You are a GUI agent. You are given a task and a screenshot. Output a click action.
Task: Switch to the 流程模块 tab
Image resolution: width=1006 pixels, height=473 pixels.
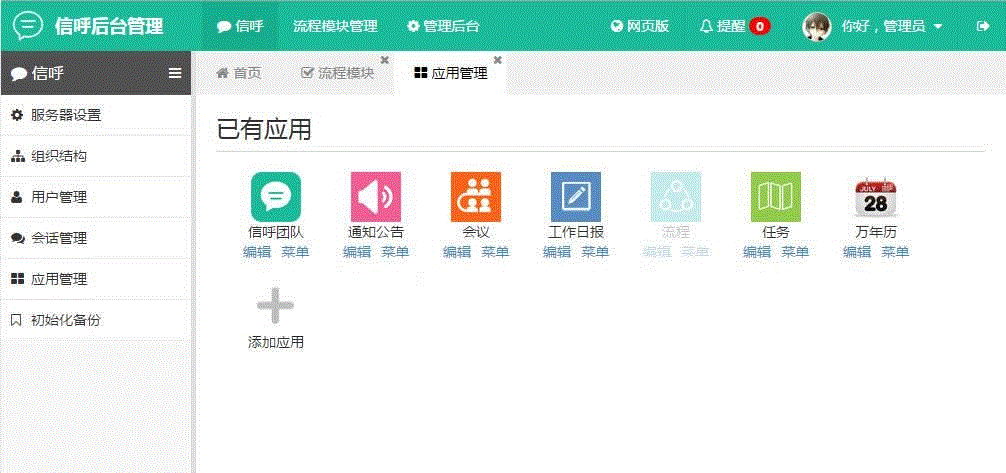(337, 73)
